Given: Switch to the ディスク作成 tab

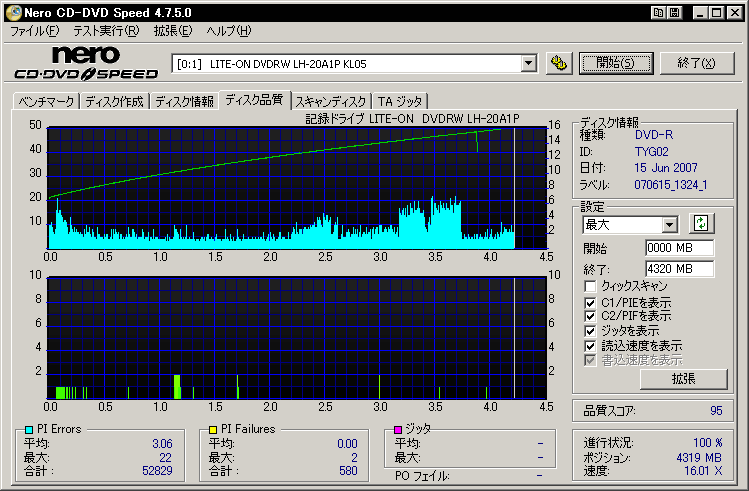Looking at the screenshot, I should tap(115, 102).
